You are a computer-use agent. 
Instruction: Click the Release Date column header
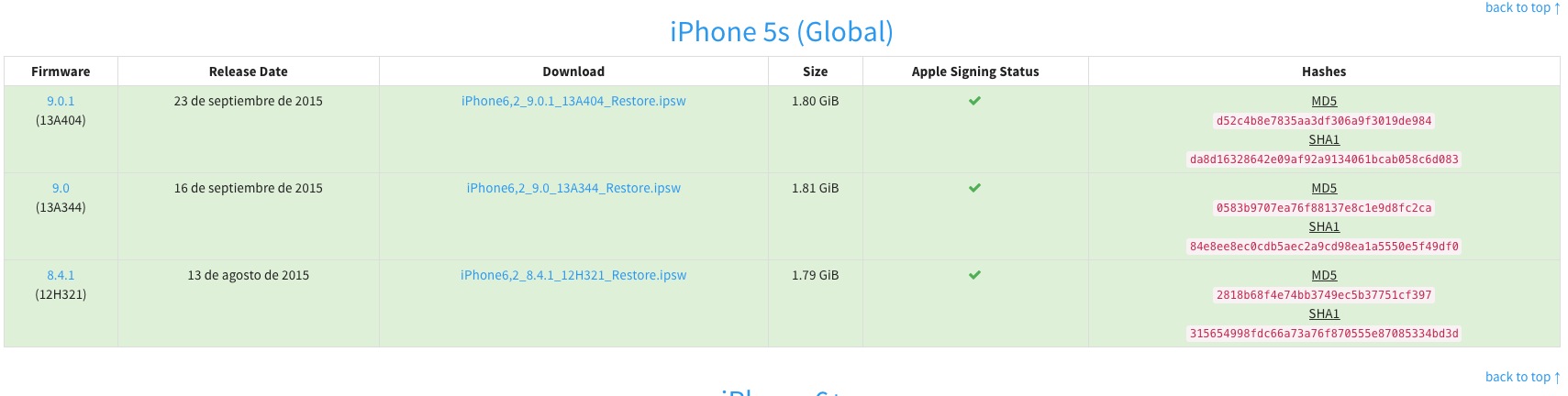coord(249,71)
